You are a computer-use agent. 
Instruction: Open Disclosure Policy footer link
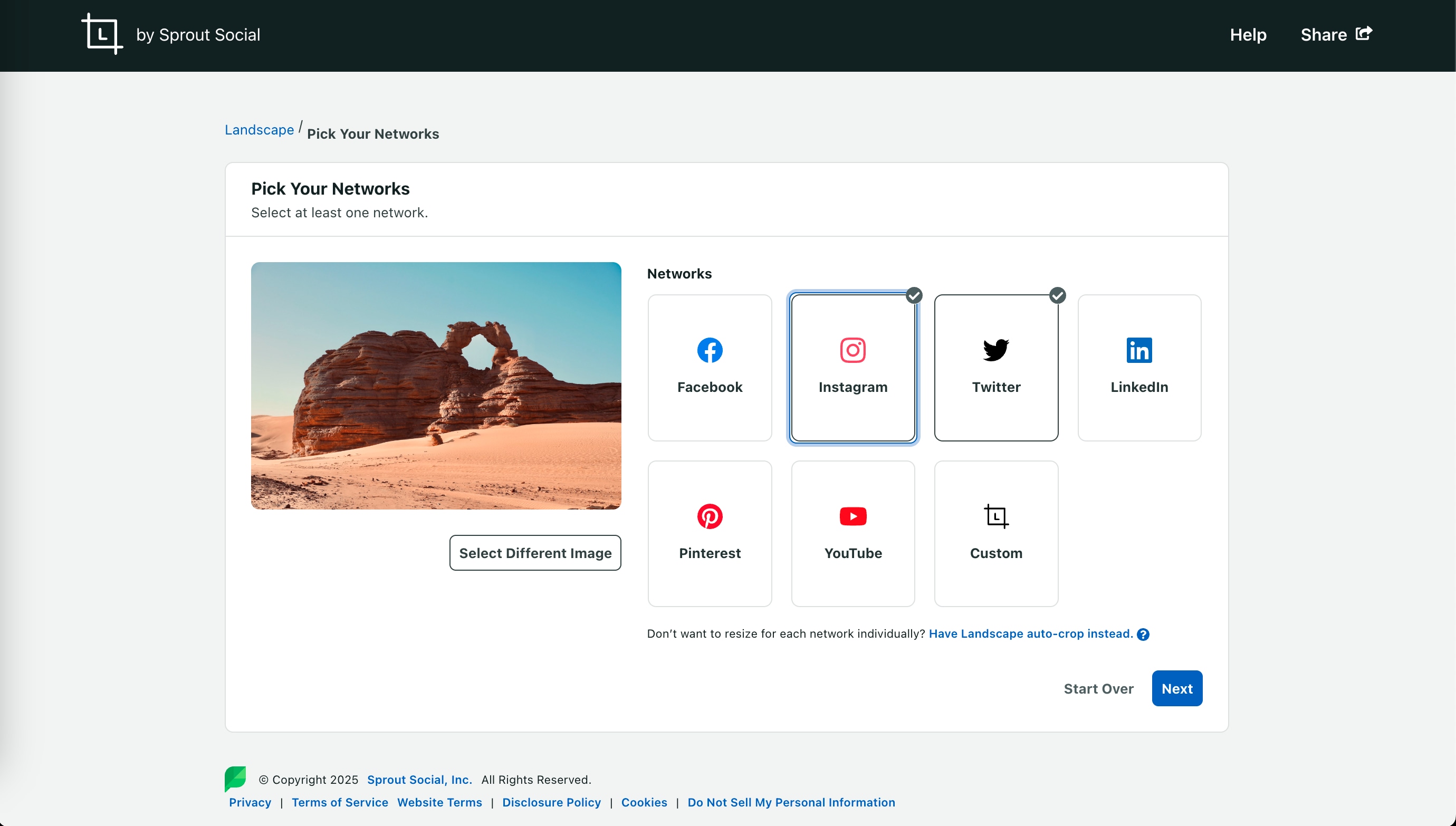pyautogui.click(x=551, y=802)
